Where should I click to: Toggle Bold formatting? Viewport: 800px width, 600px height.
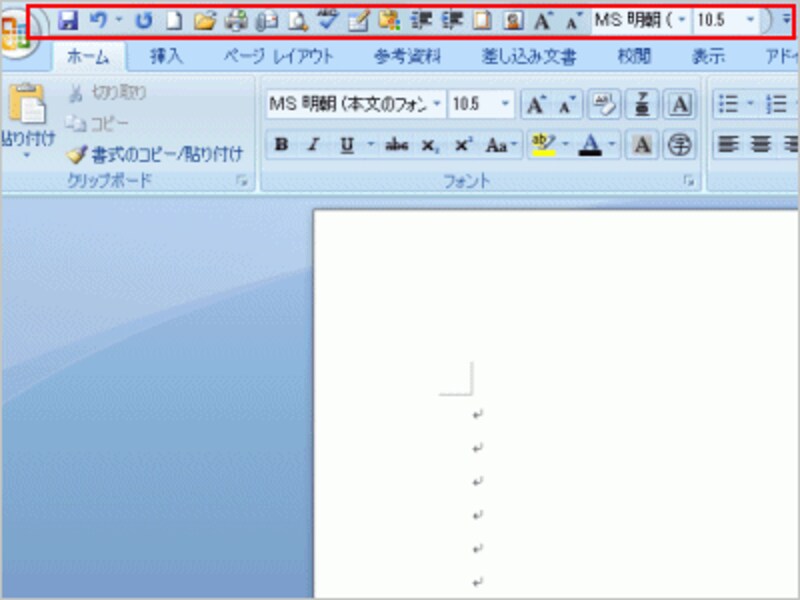[282, 145]
